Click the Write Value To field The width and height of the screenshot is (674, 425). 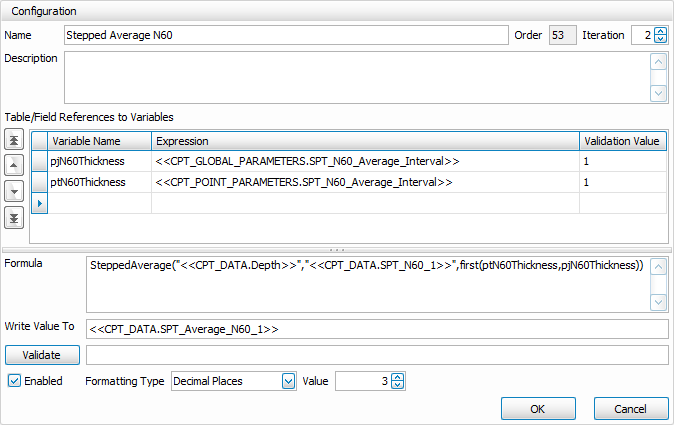pos(377,329)
